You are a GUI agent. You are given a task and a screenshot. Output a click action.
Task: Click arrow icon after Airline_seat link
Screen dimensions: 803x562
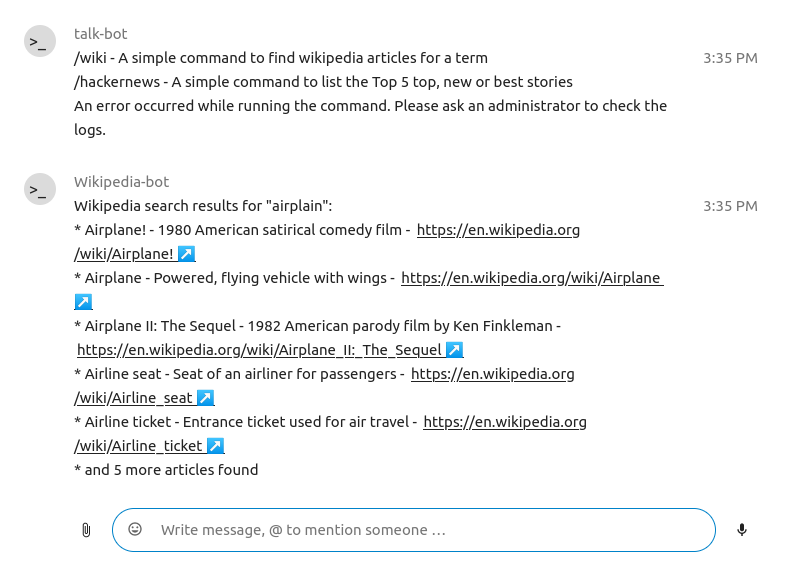pyautogui.click(x=205, y=398)
